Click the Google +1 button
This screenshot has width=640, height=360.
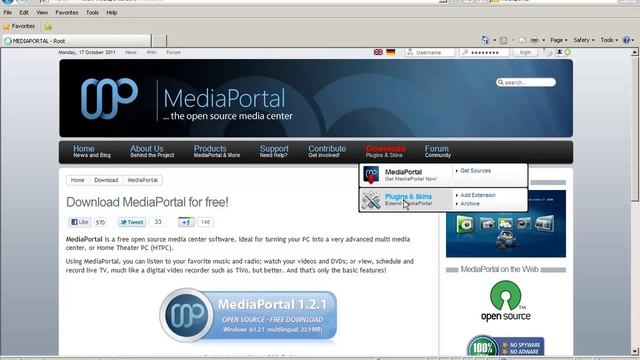(x=186, y=222)
